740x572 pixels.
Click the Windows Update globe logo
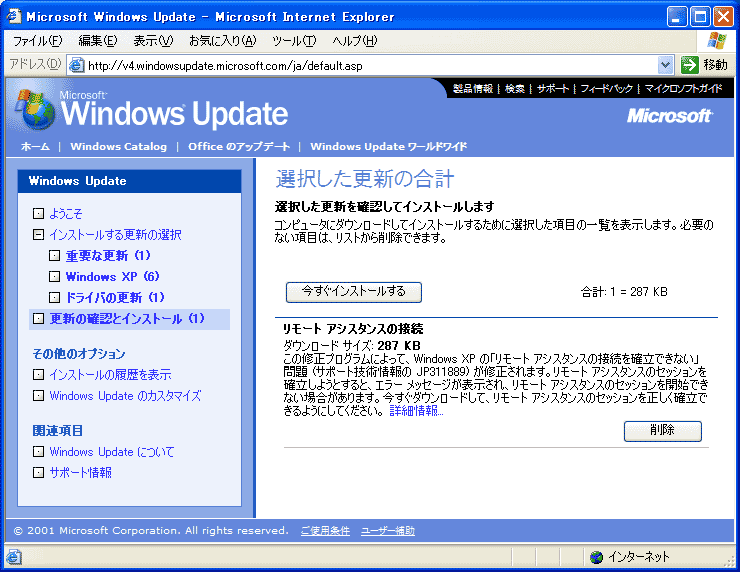[x=35, y=110]
